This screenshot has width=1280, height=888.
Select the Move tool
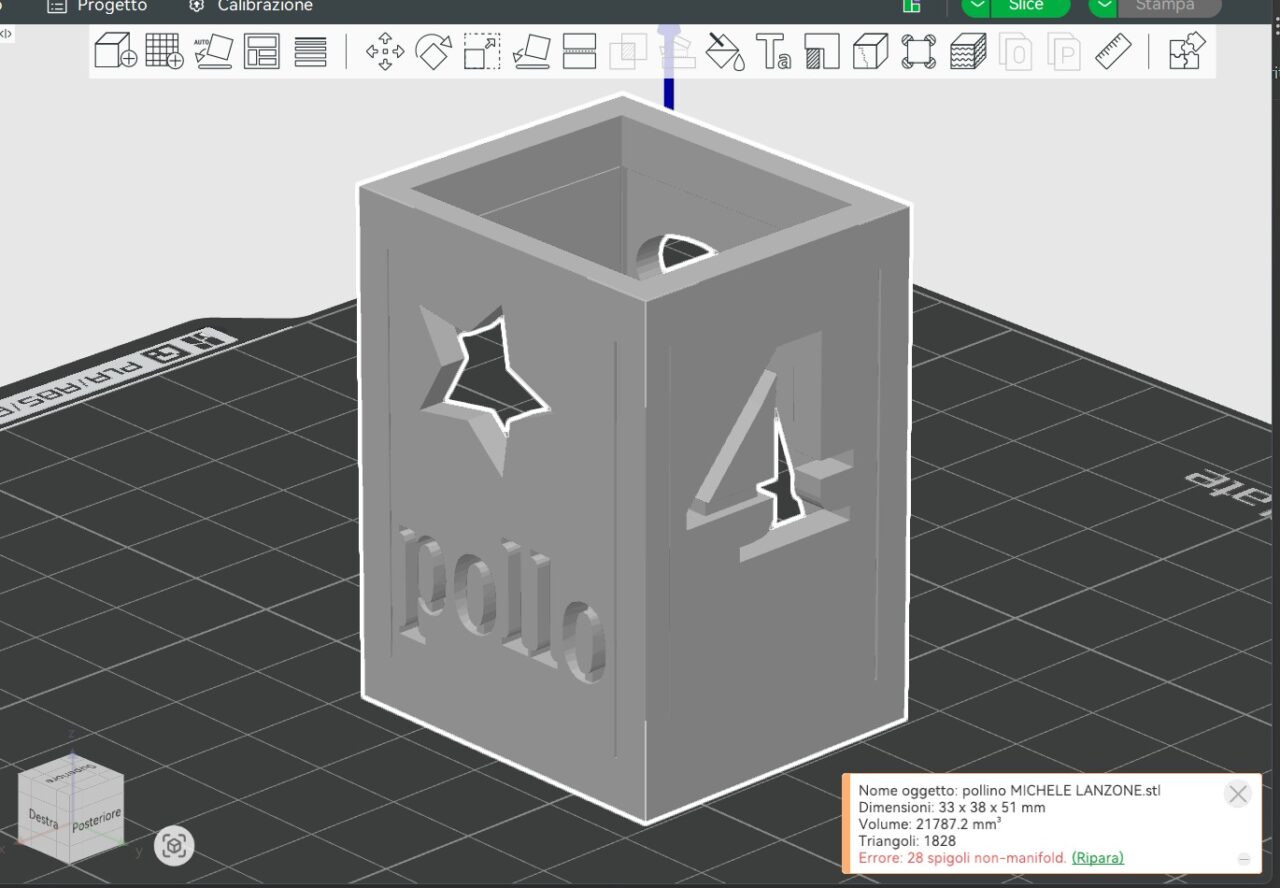pos(385,51)
